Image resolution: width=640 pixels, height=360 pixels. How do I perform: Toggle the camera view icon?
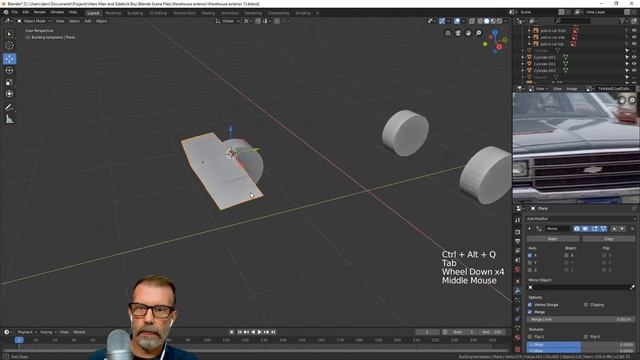(x=458, y=33)
